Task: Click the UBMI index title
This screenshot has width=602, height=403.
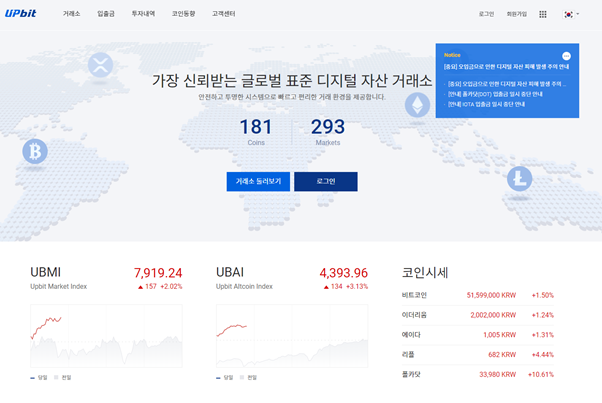Action: 45,272
